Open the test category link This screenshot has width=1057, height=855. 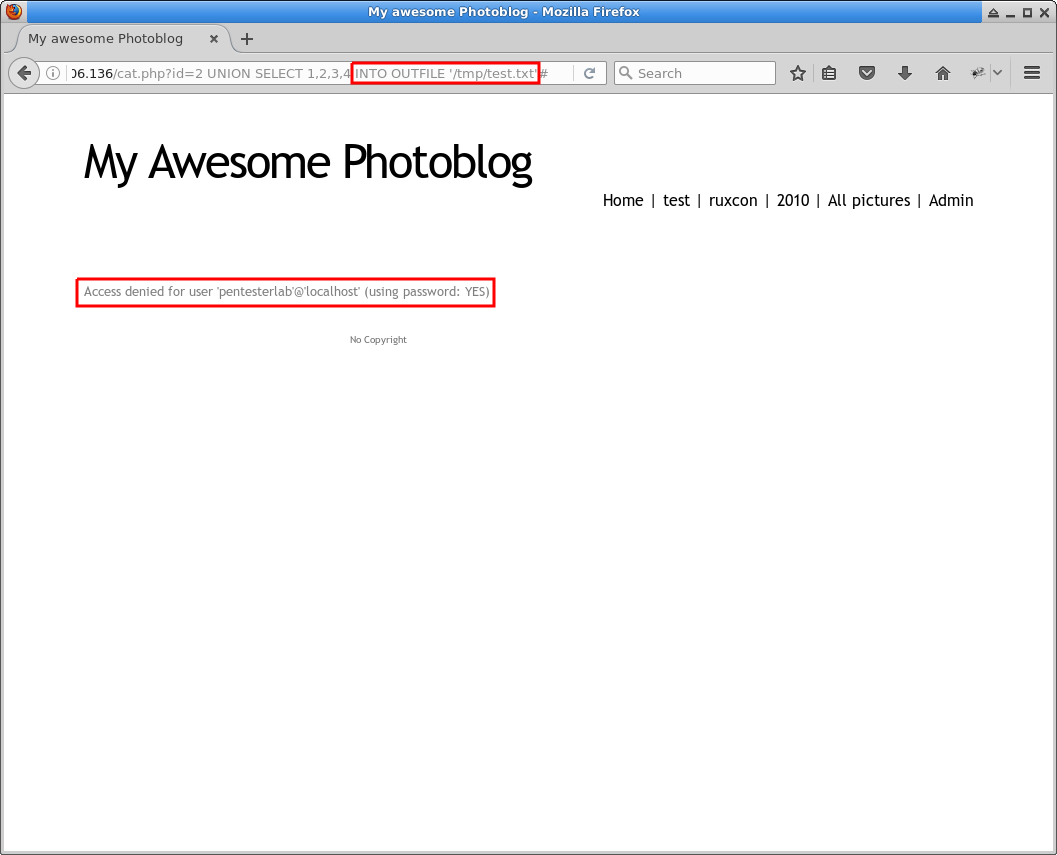coord(676,200)
